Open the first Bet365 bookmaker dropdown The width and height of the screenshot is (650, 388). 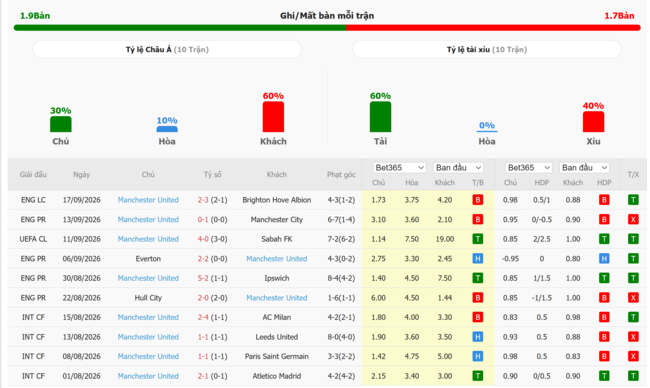click(x=399, y=167)
